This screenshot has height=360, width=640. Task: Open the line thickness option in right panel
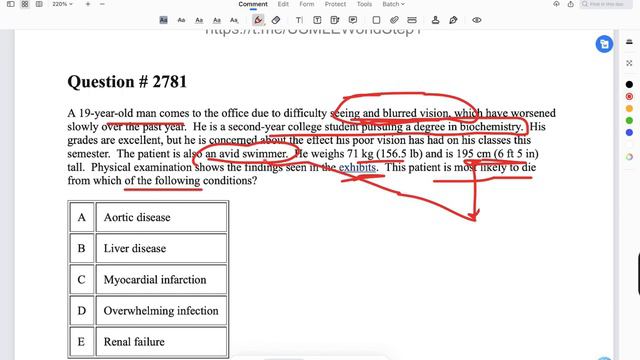[629, 42]
